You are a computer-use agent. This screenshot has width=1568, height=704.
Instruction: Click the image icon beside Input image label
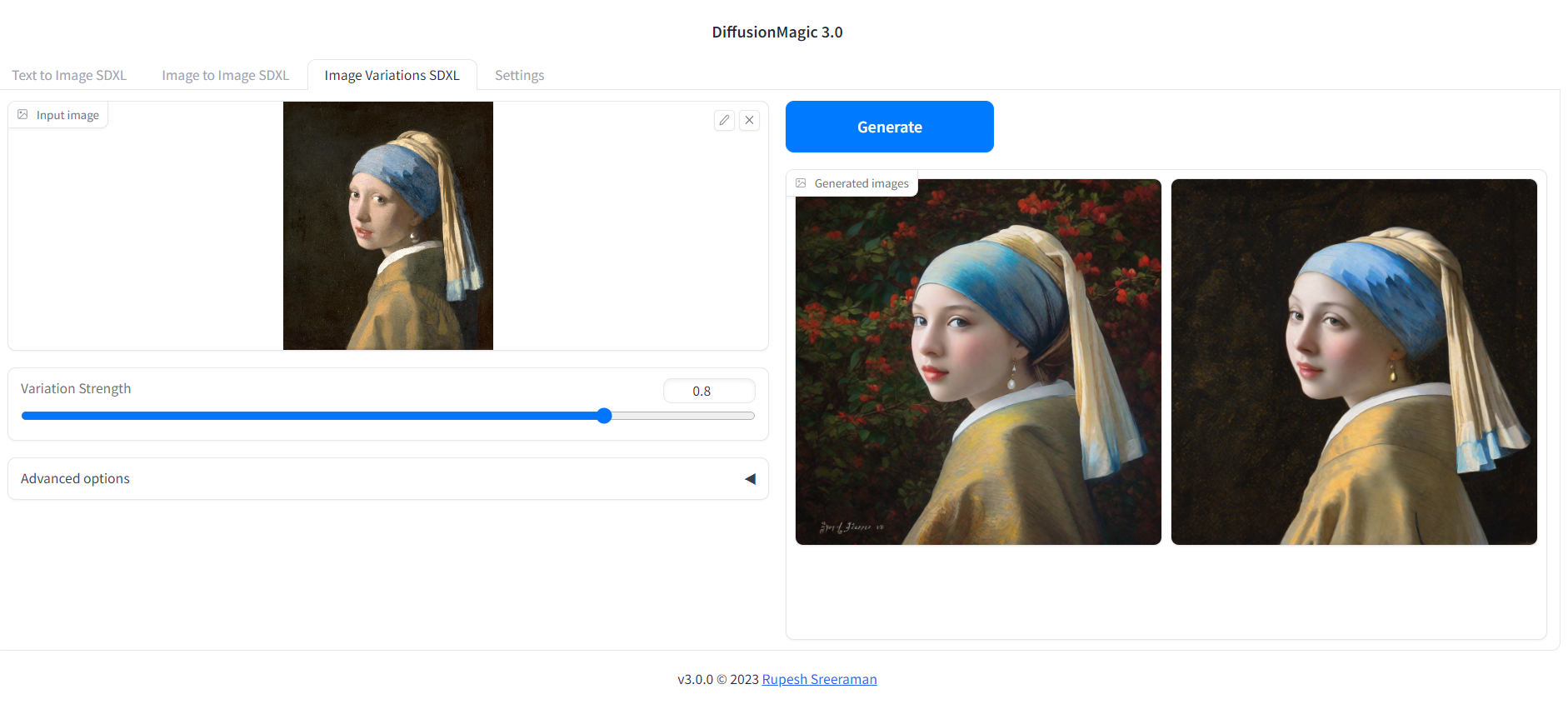point(22,115)
